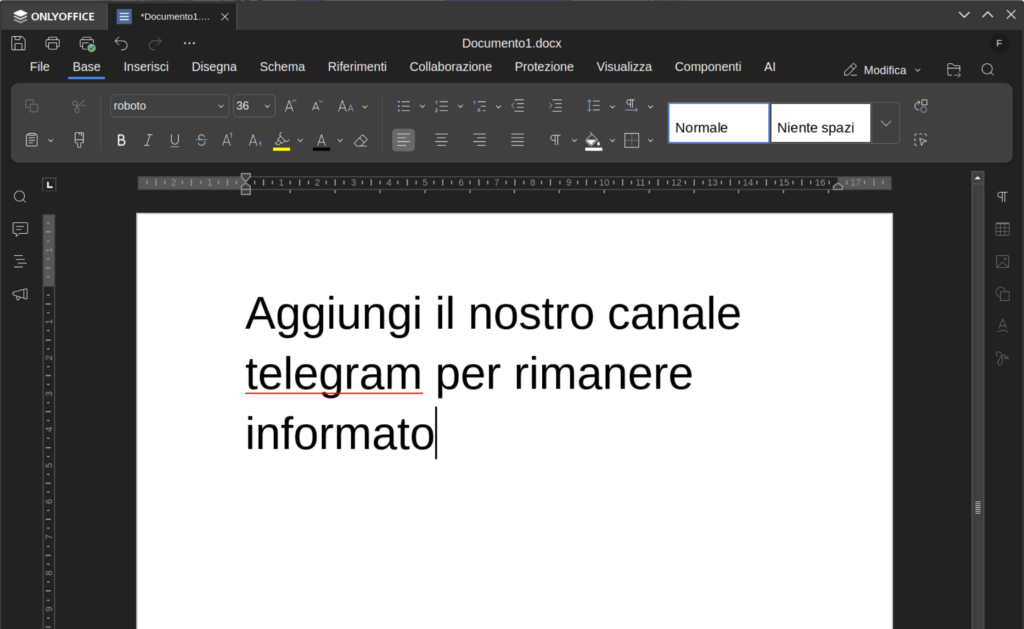
Task: Align text left
Action: coord(403,140)
